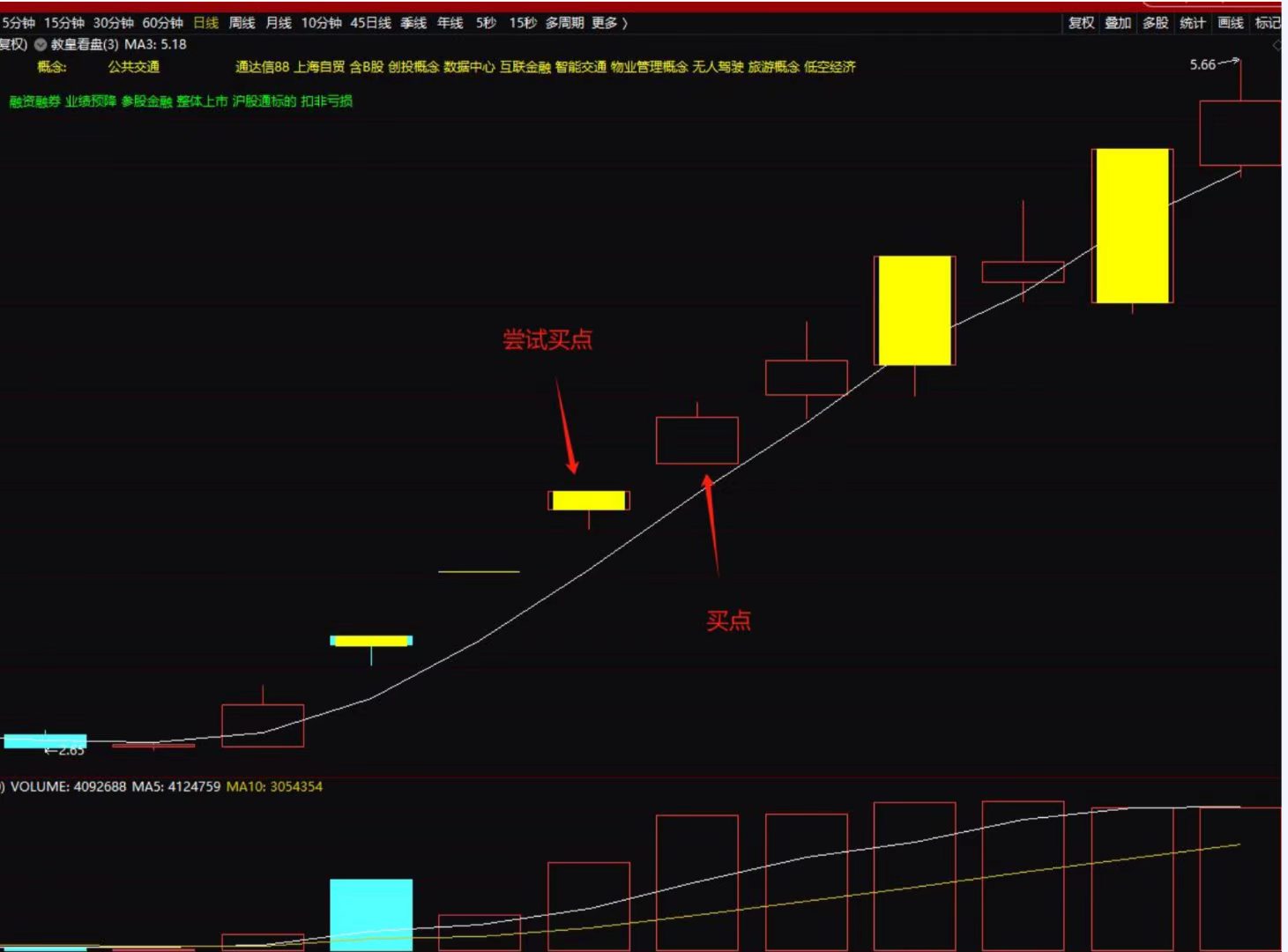
Task: Click the 融资融券 green tag
Action: pyautogui.click(x=35, y=101)
